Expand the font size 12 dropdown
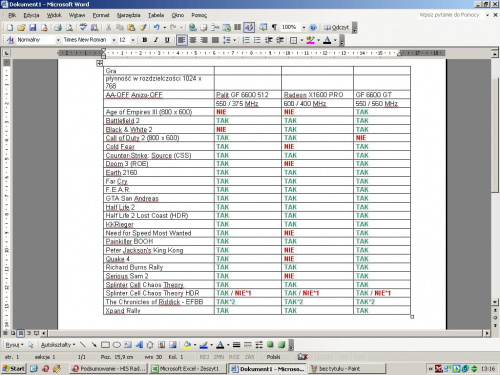The image size is (500, 375). tap(133, 40)
